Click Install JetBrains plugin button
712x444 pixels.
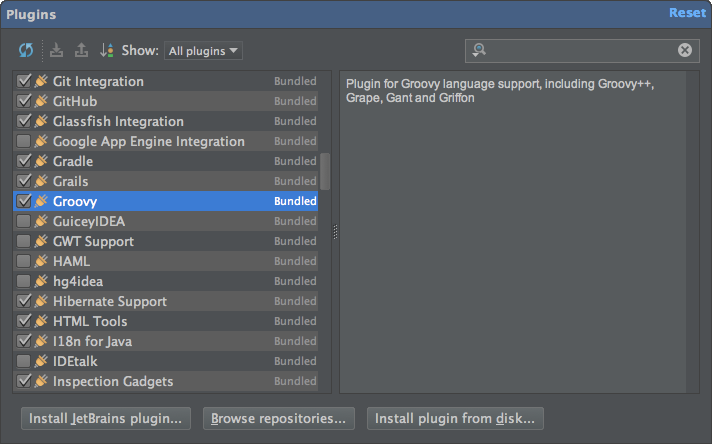tap(106, 418)
